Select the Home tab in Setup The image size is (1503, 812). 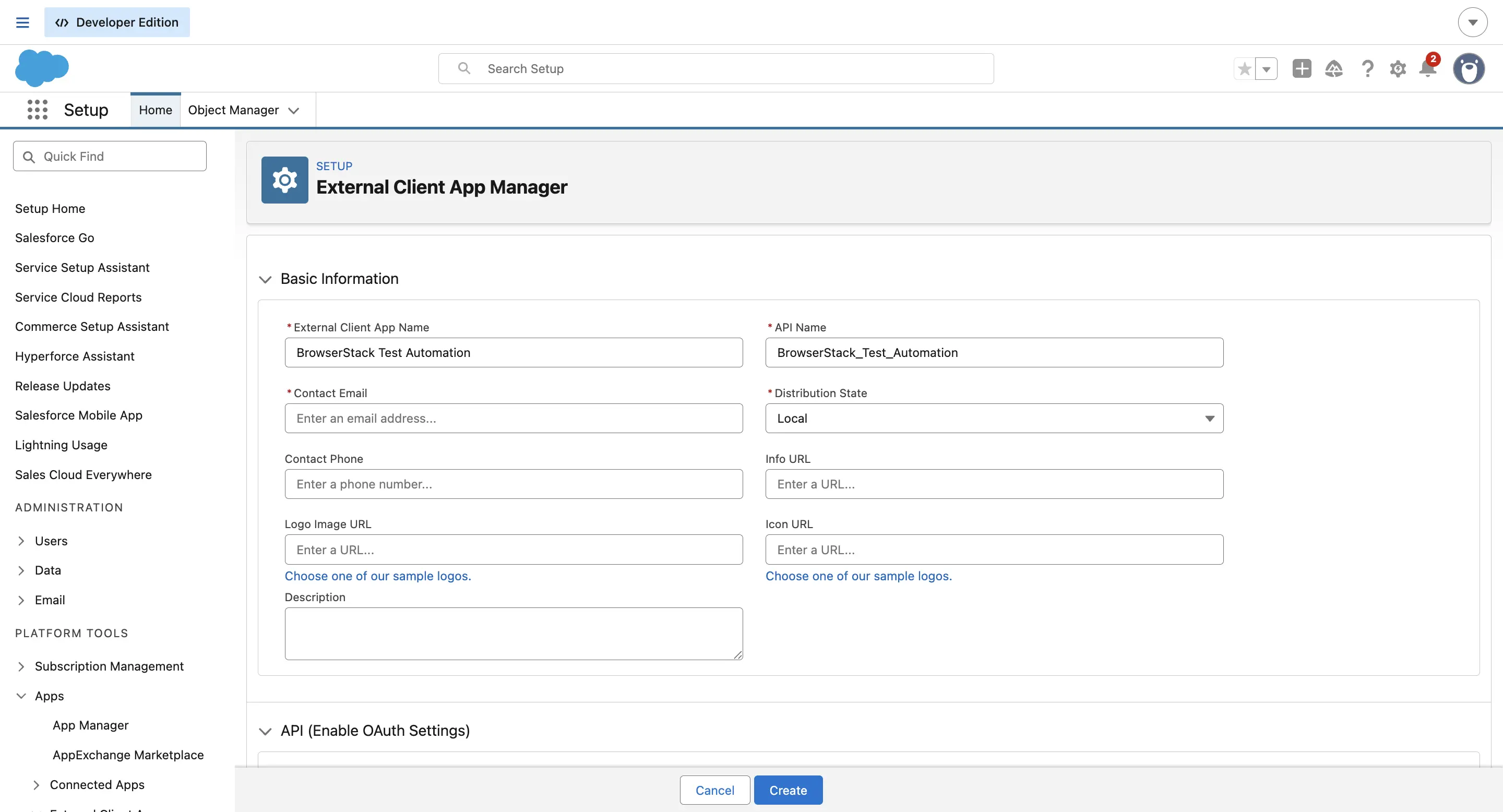click(x=155, y=110)
